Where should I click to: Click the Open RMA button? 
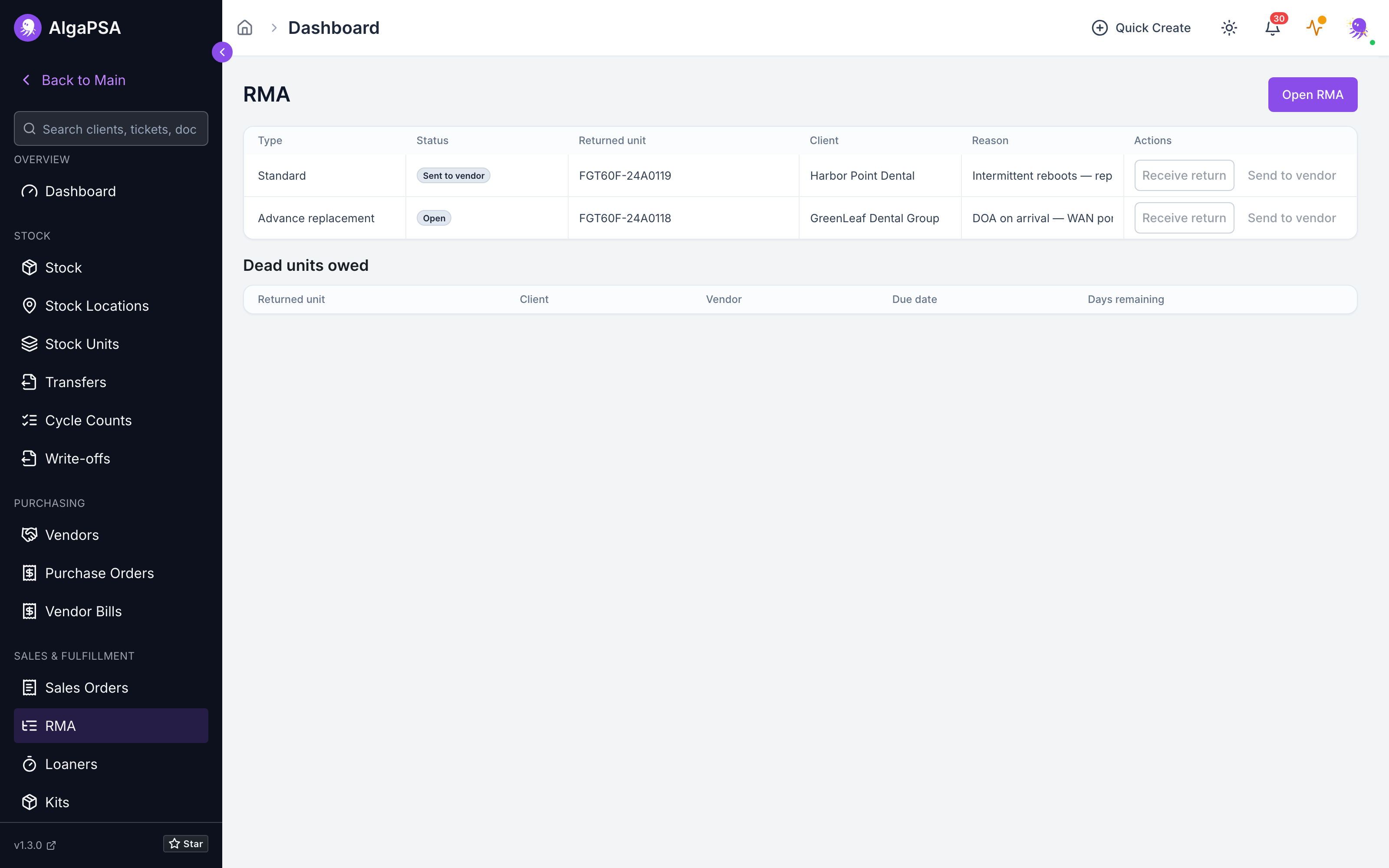pos(1313,95)
